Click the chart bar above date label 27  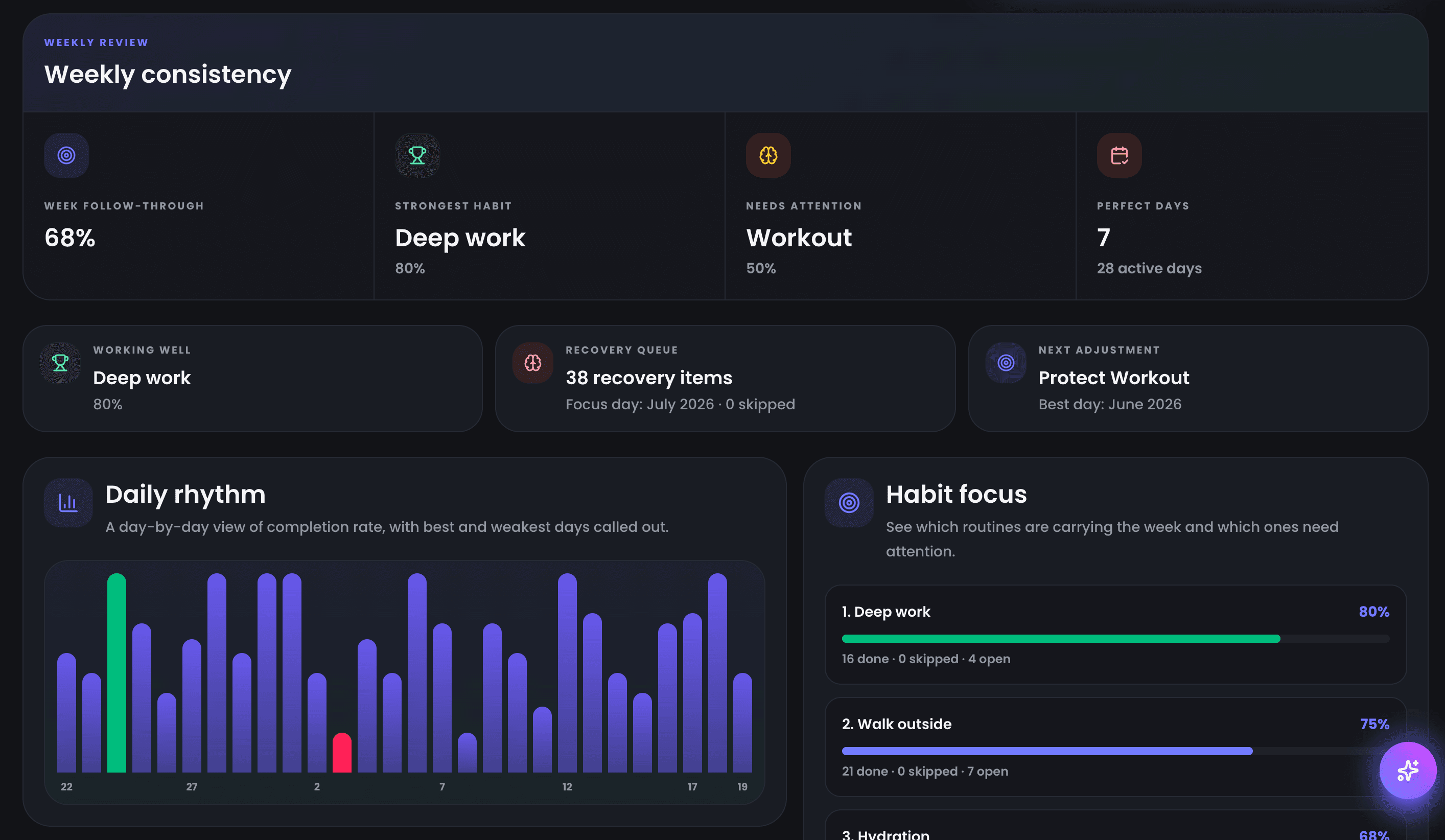click(192, 706)
